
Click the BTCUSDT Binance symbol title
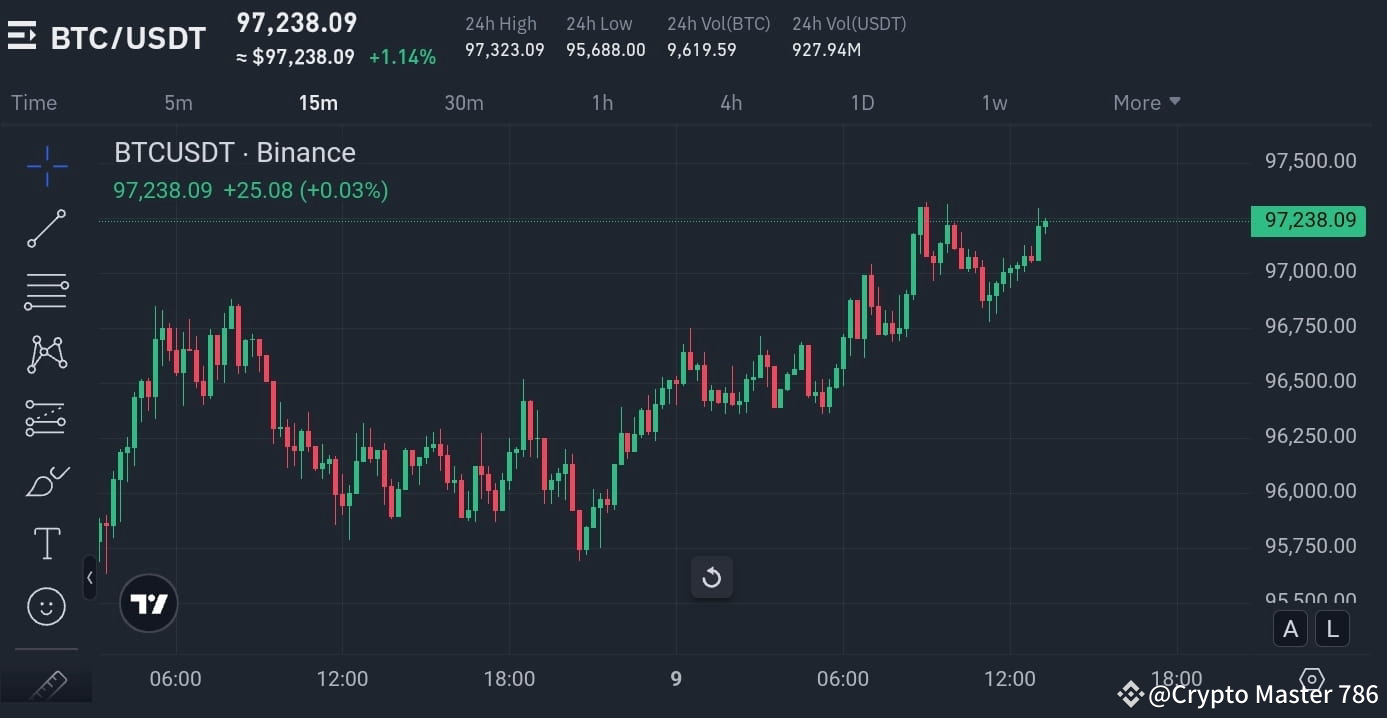[x=234, y=152]
